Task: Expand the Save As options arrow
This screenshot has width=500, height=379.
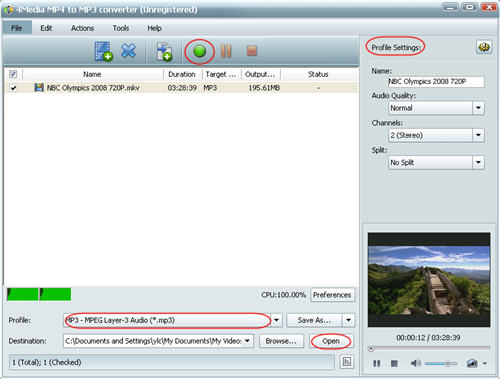Action: click(348, 320)
